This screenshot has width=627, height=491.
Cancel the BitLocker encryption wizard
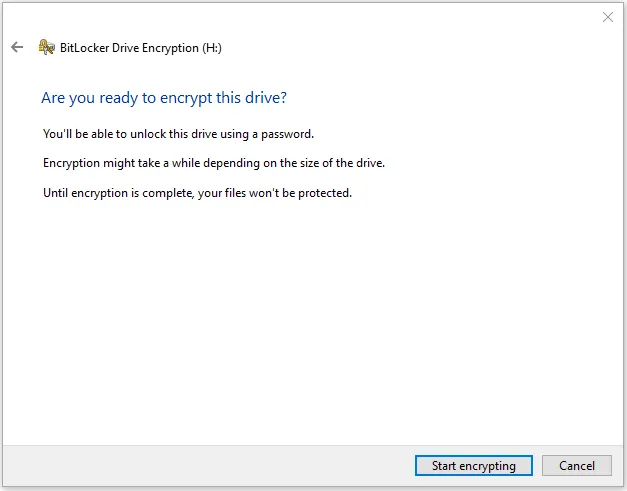point(577,466)
